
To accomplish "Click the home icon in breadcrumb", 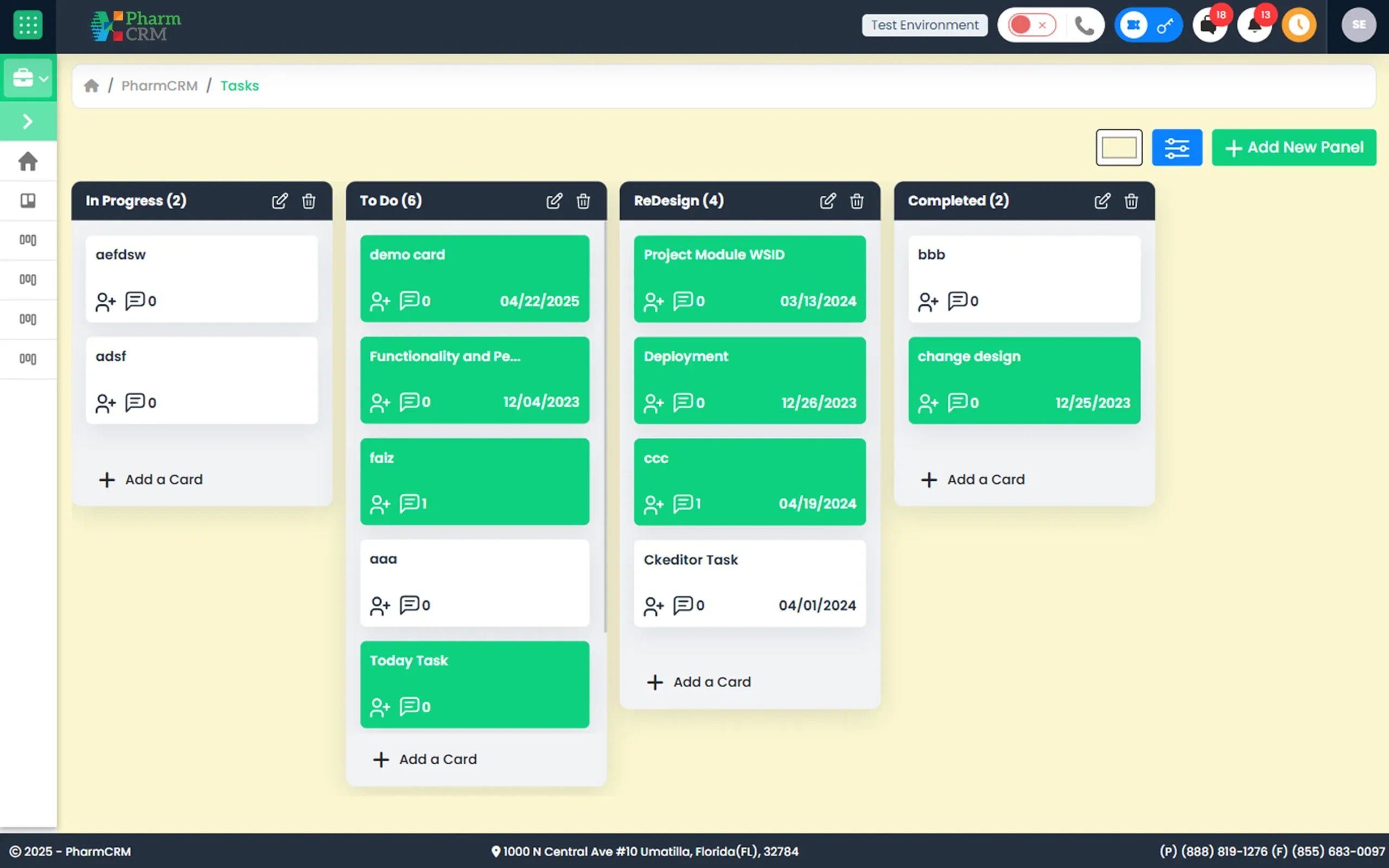I will point(91,86).
